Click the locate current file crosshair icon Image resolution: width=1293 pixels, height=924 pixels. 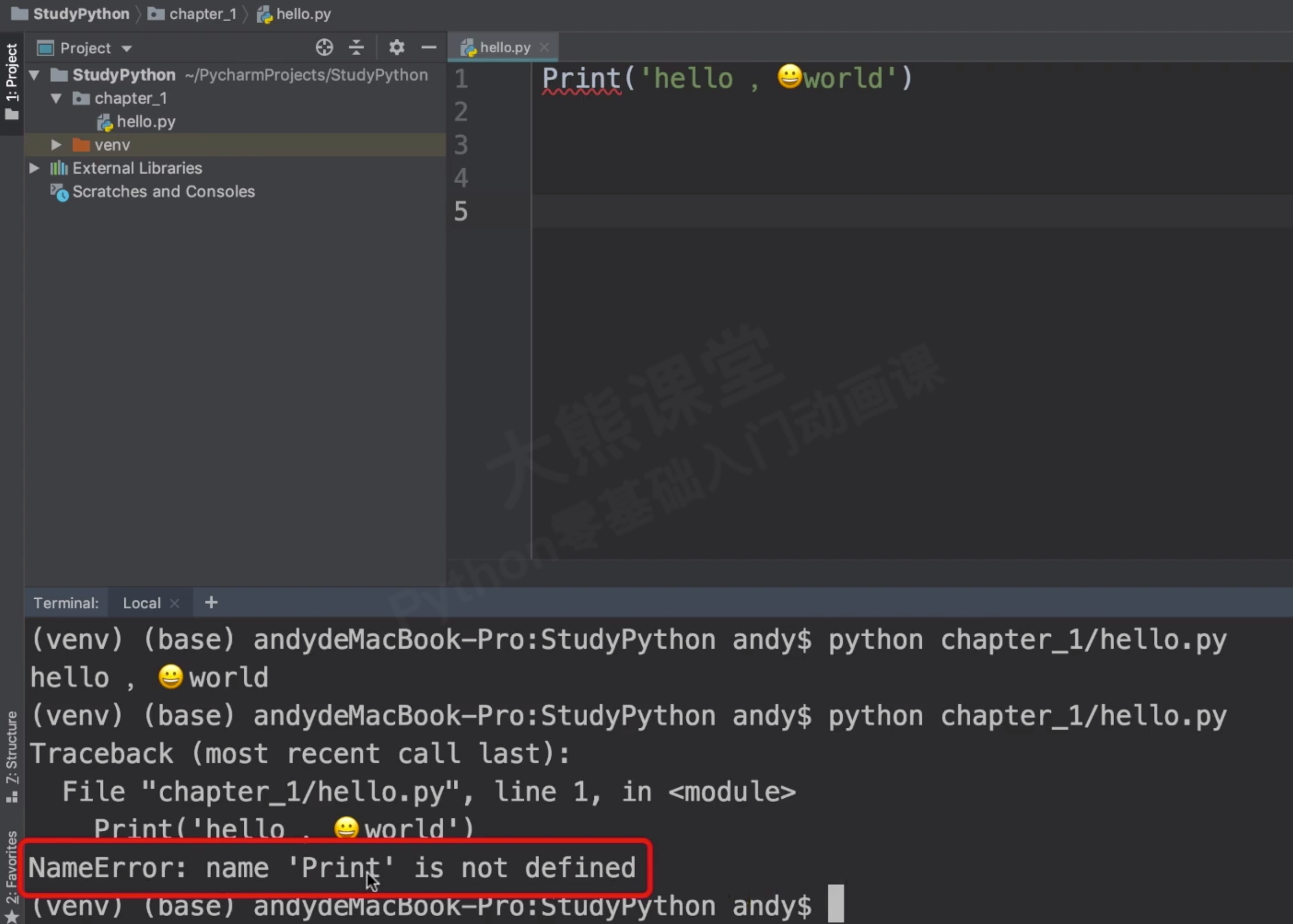[x=324, y=47]
